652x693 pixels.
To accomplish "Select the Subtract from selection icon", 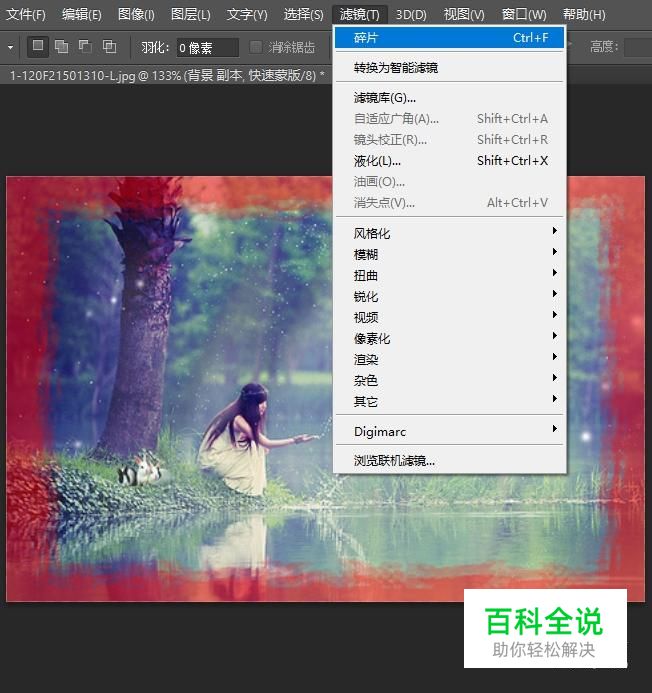I will point(85,46).
